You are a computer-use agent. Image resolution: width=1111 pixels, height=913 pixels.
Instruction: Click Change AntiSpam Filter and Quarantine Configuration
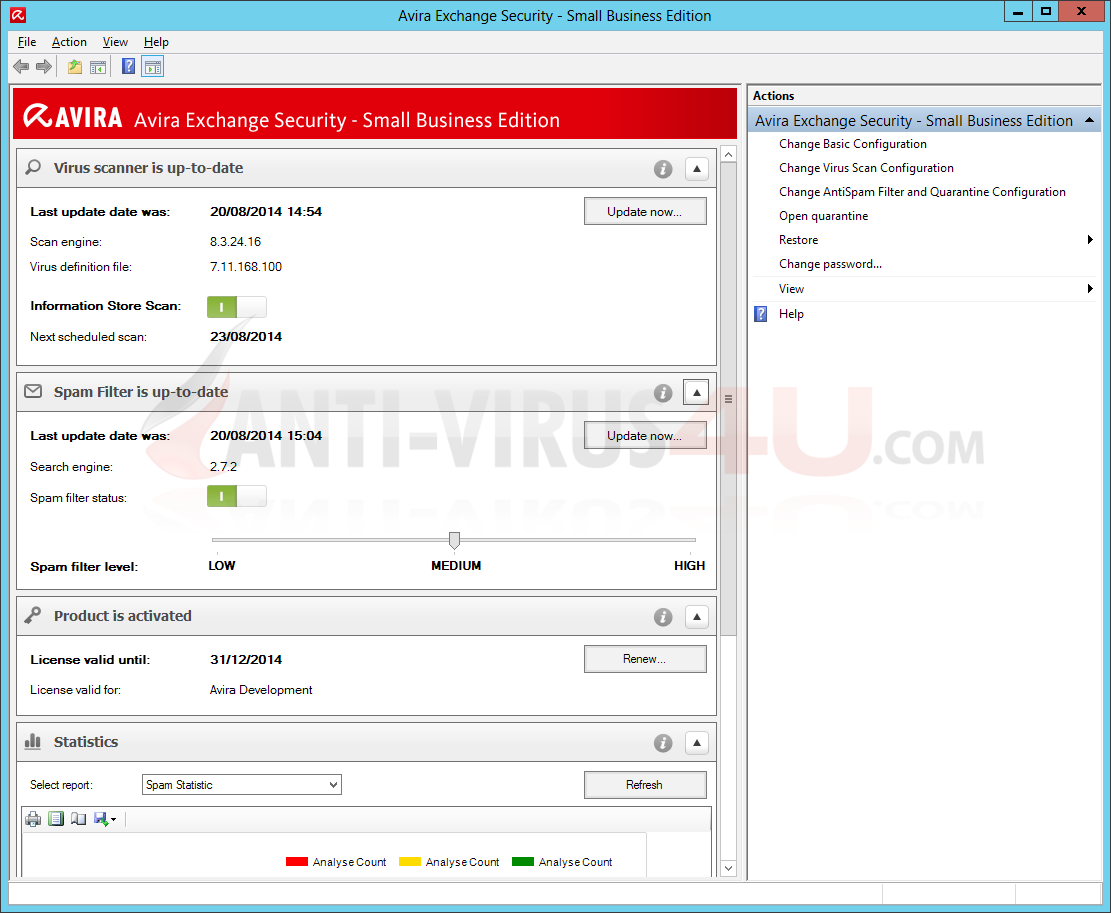click(x=922, y=192)
